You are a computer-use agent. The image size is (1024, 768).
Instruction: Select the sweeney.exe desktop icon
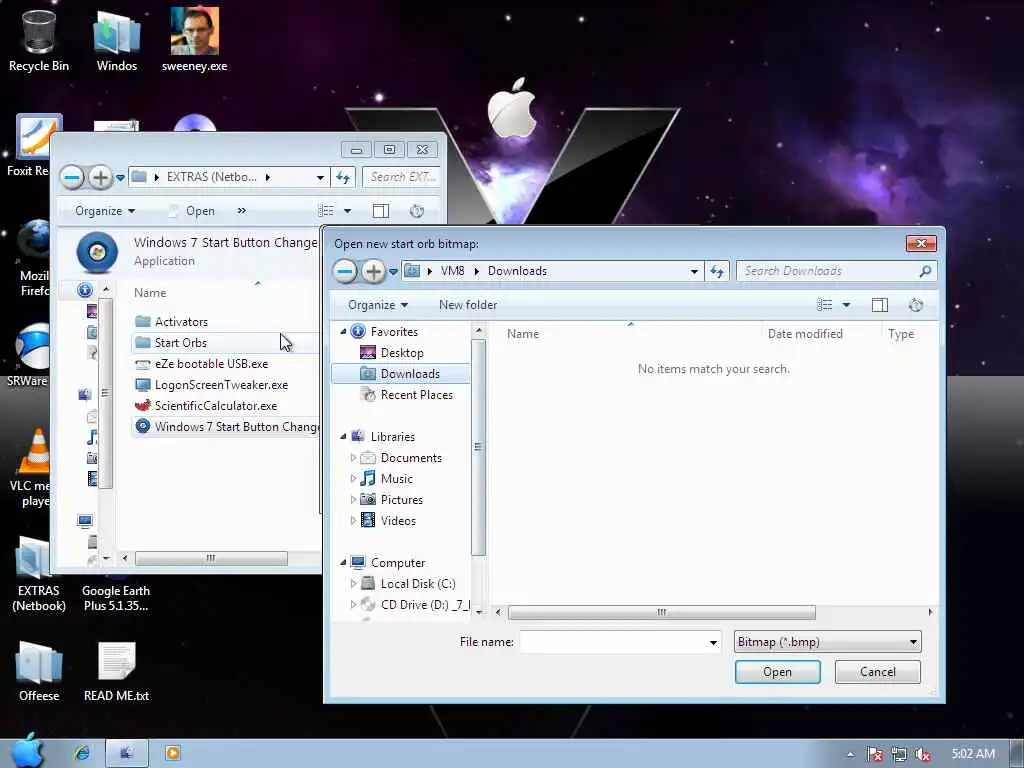(195, 39)
